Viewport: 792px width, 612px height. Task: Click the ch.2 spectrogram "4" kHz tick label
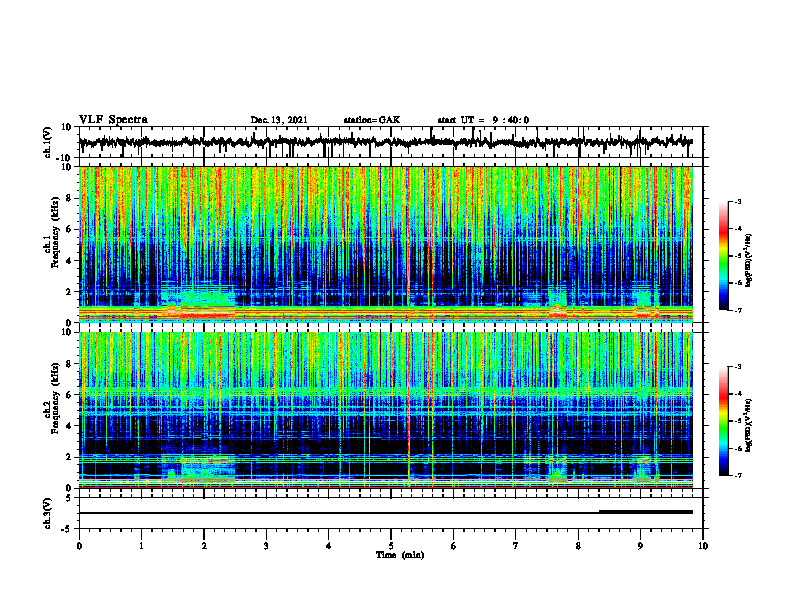pyautogui.click(x=69, y=426)
